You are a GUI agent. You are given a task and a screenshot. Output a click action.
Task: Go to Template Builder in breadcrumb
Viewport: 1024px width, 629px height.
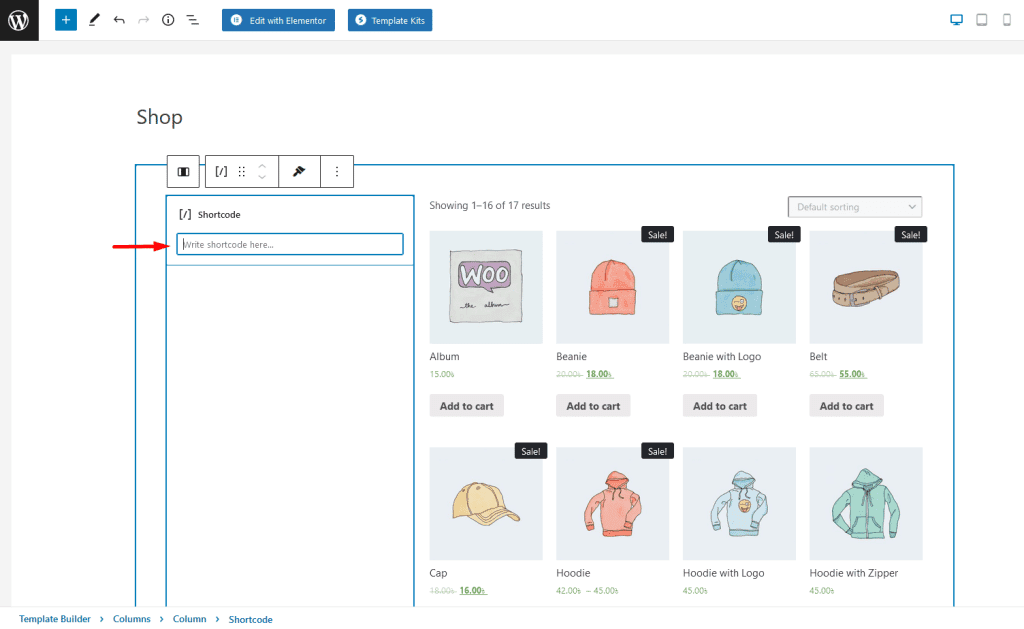[54, 619]
